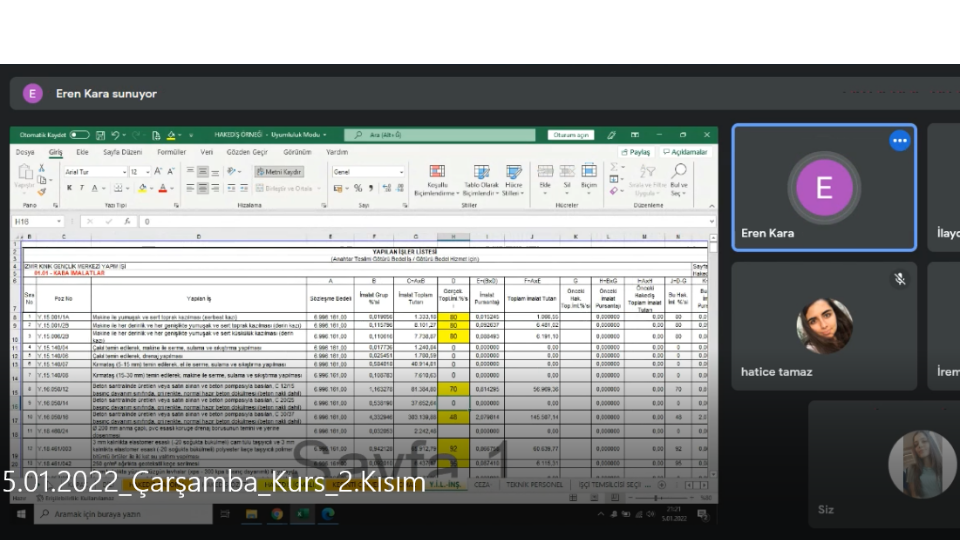Click the Paylaş share button
960x540 pixels.
[x=636, y=152]
